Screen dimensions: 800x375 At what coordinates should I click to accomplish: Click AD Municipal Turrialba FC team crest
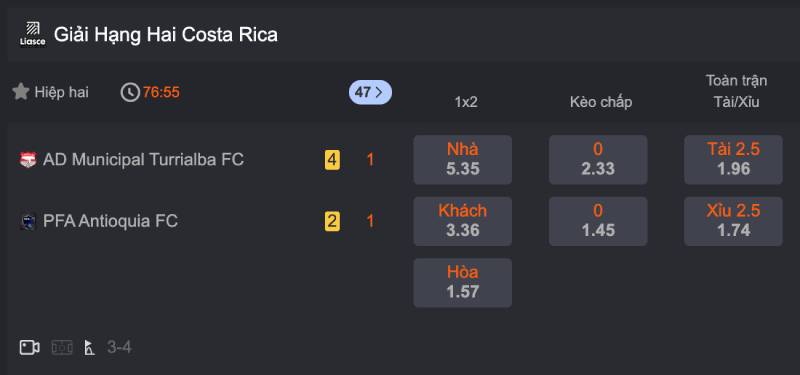click(x=28, y=160)
